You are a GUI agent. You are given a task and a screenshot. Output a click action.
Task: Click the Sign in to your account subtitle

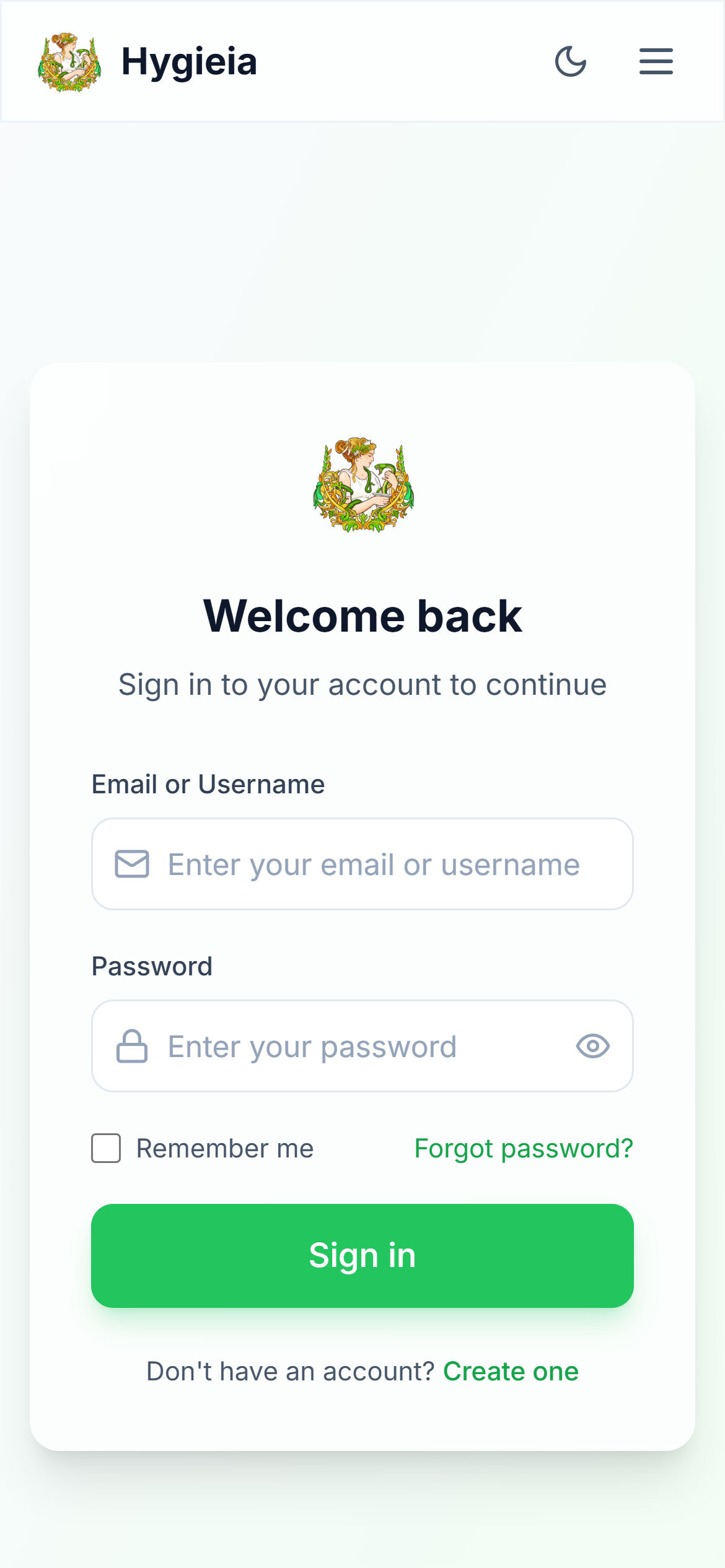[x=362, y=685]
